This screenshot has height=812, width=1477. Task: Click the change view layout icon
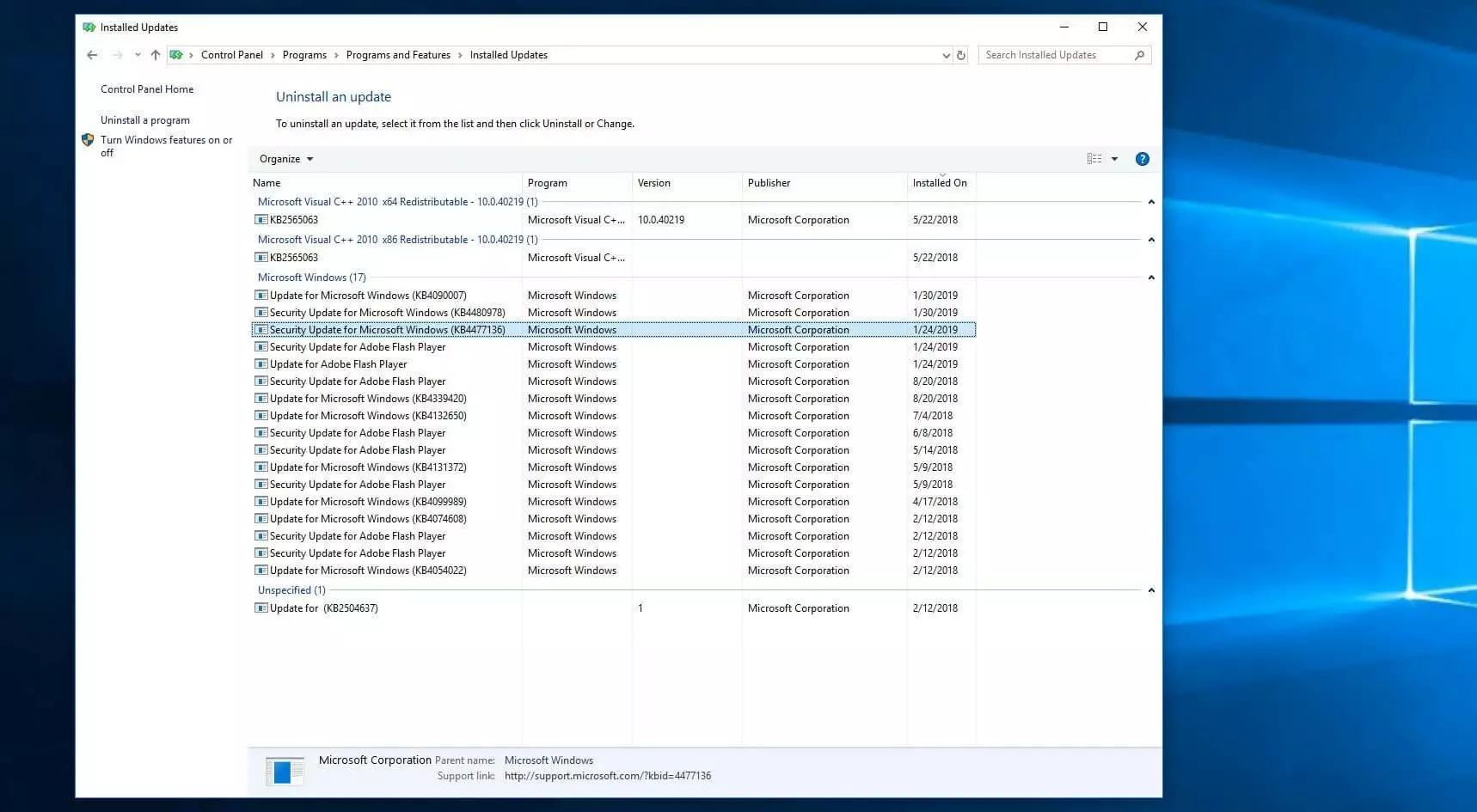point(1094,159)
